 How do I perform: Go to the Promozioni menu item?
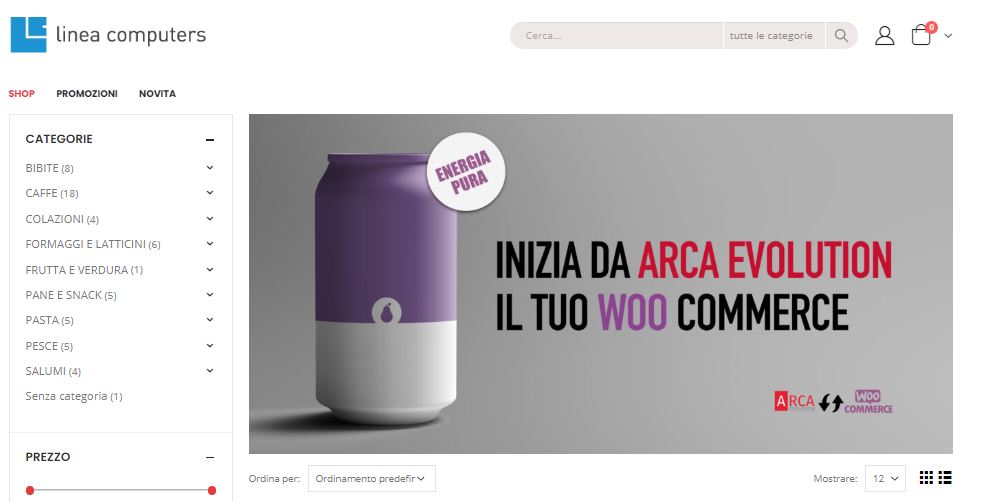tap(87, 94)
